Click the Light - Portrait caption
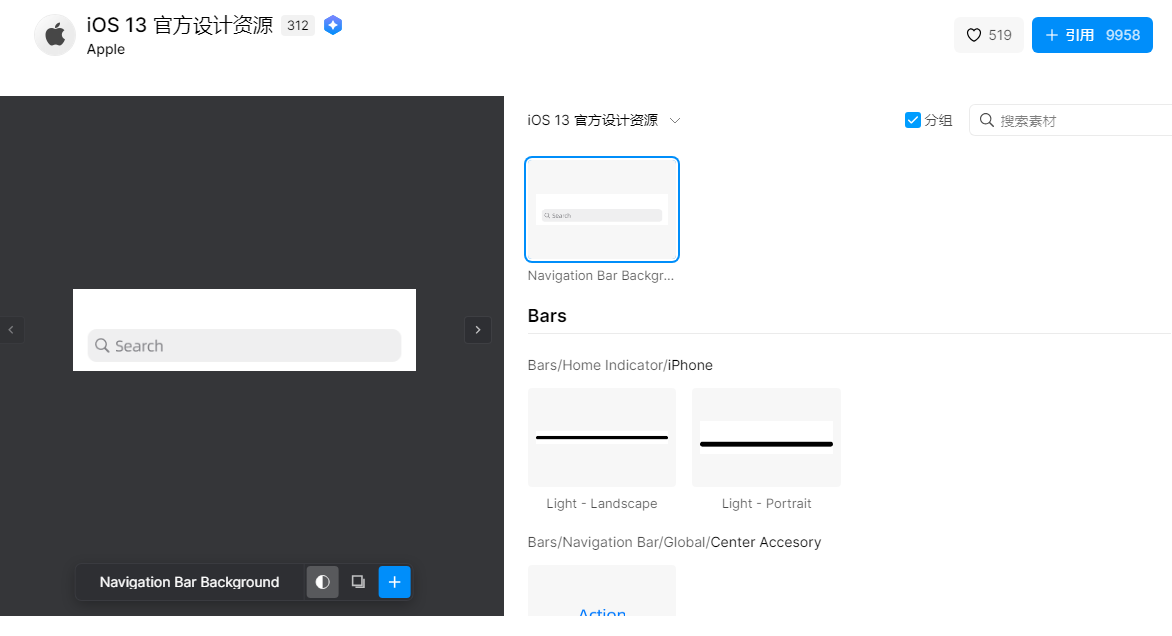Screen dimensions: 1172x636 tap(766, 504)
